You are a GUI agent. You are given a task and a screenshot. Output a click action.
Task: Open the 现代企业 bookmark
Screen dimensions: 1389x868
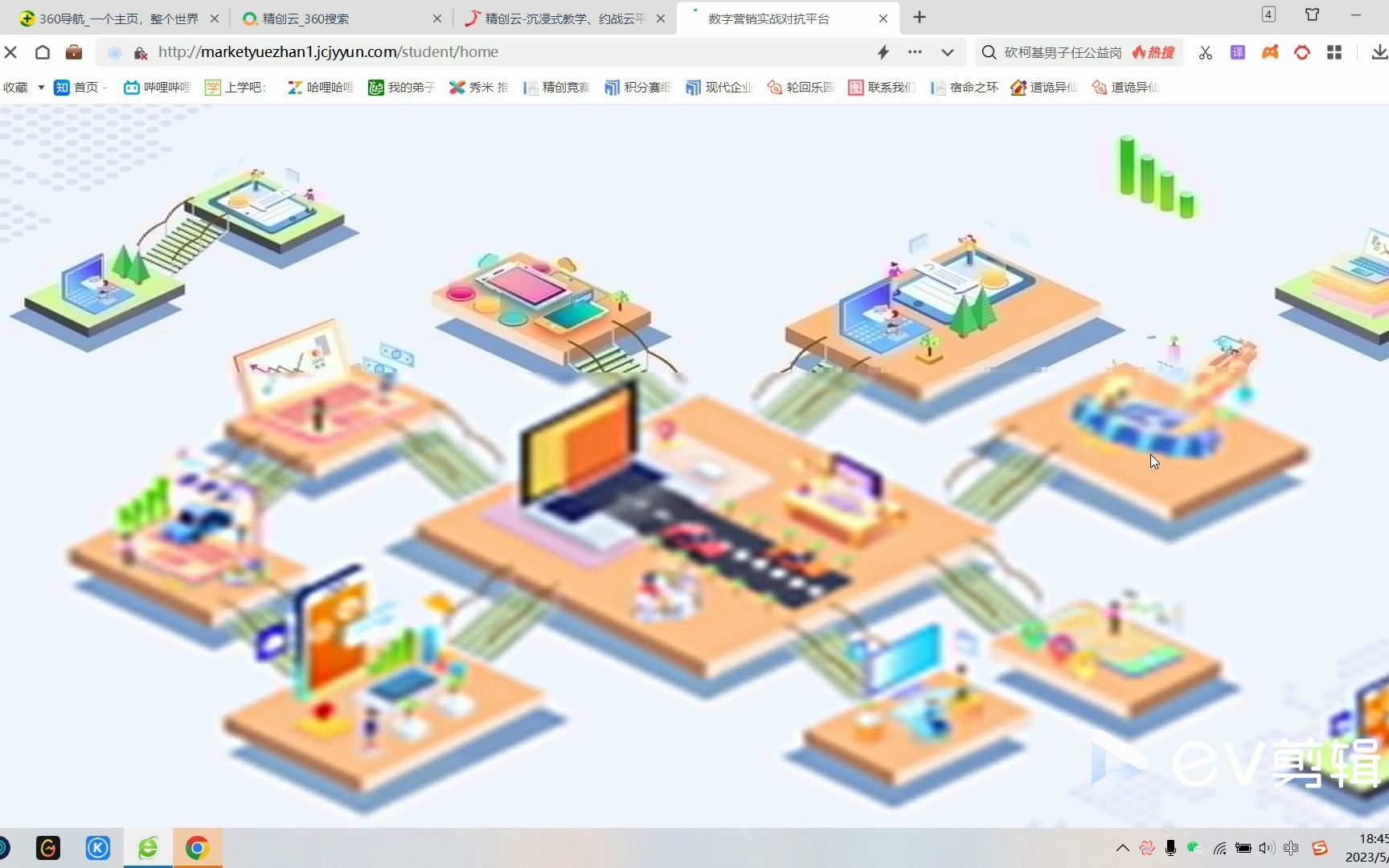719,87
